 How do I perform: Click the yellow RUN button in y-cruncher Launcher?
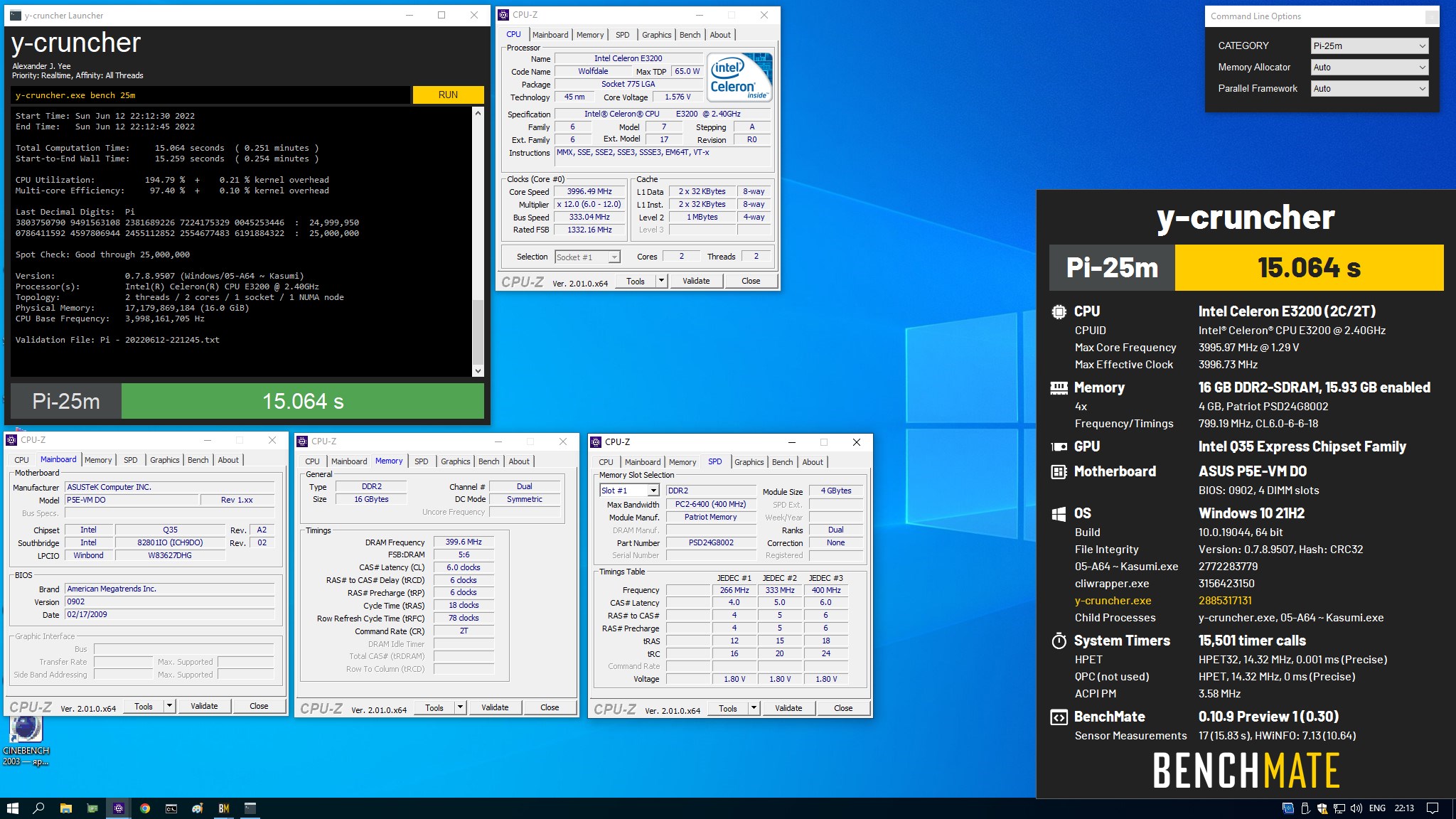[x=448, y=95]
